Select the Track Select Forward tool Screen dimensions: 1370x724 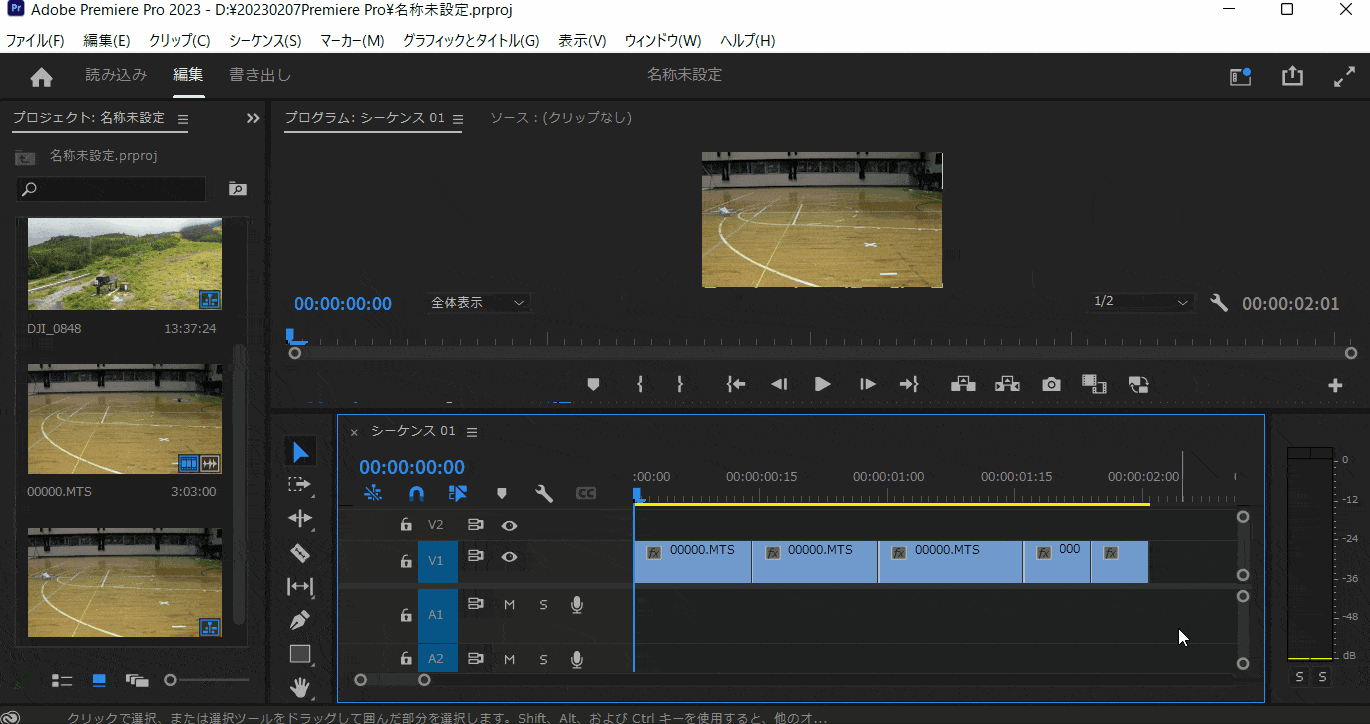pyautogui.click(x=301, y=485)
